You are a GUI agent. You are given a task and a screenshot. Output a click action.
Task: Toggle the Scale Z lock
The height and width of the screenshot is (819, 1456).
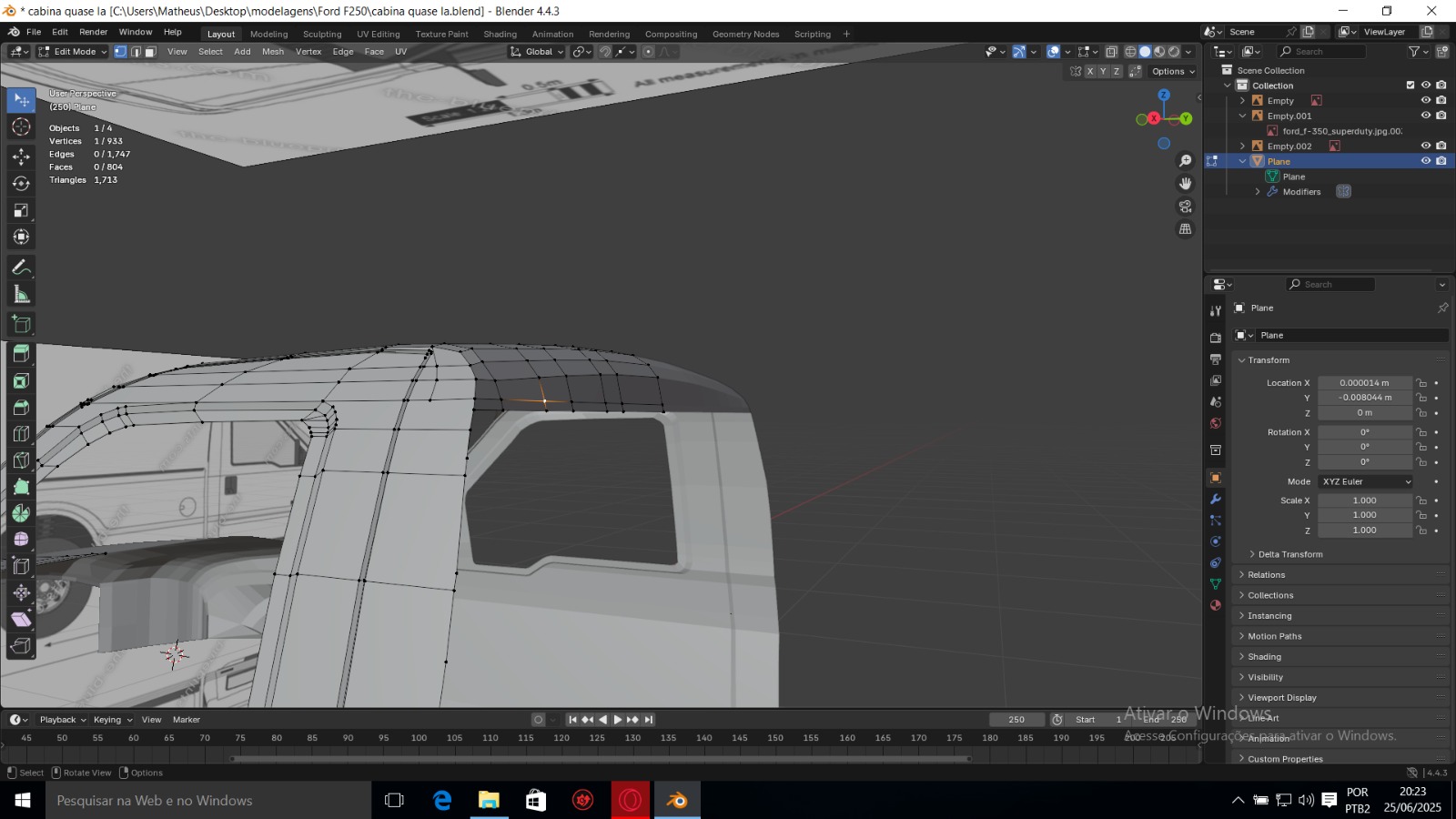point(1421,531)
